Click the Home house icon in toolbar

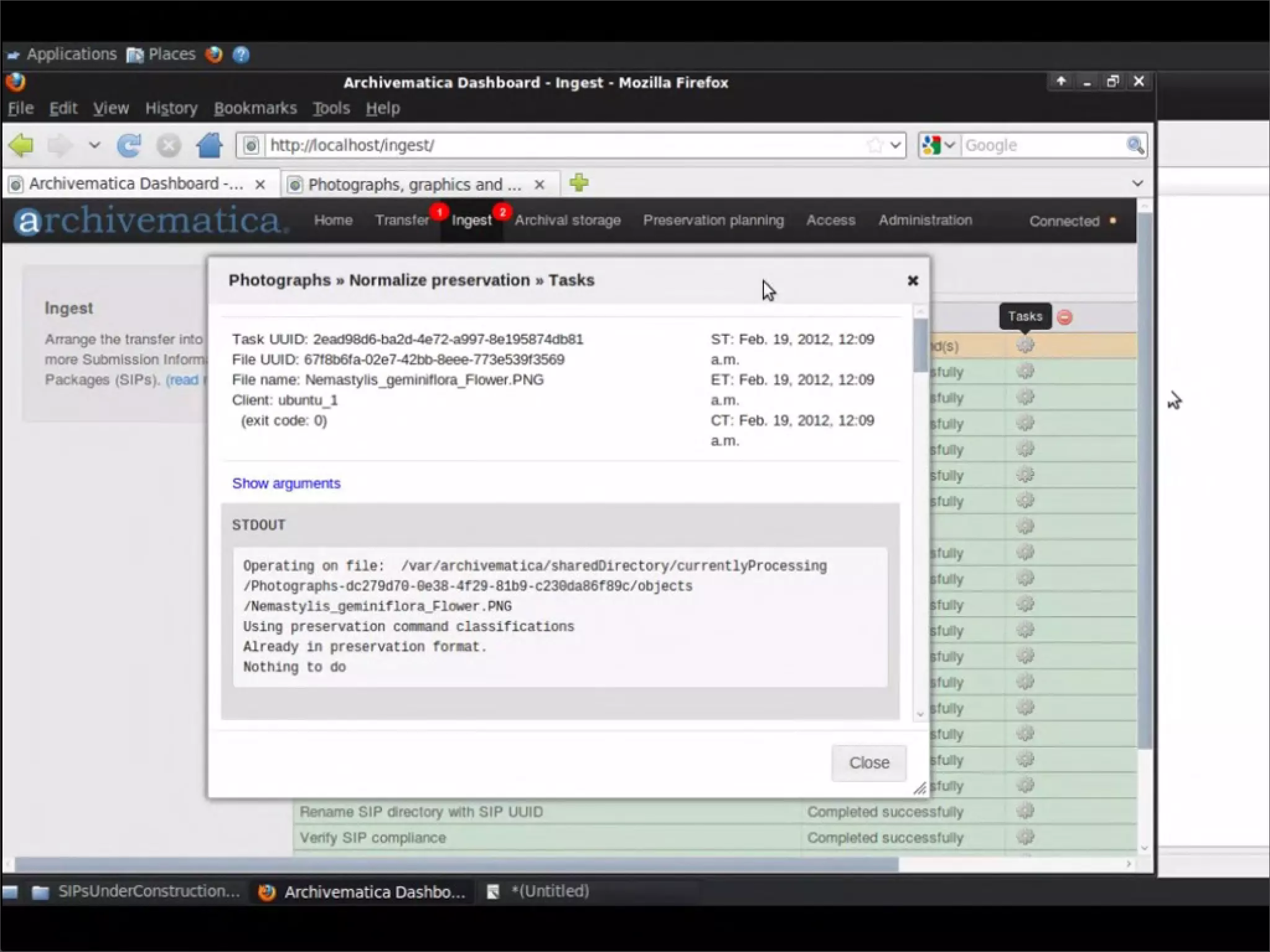point(209,146)
